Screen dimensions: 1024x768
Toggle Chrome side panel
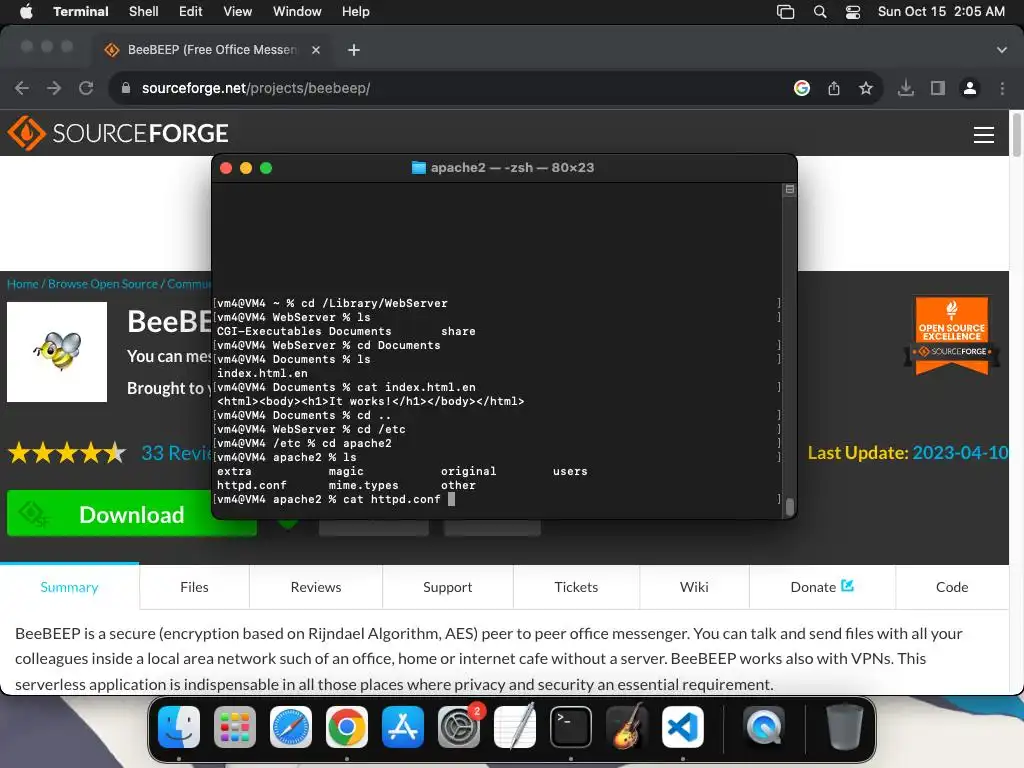[938, 88]
